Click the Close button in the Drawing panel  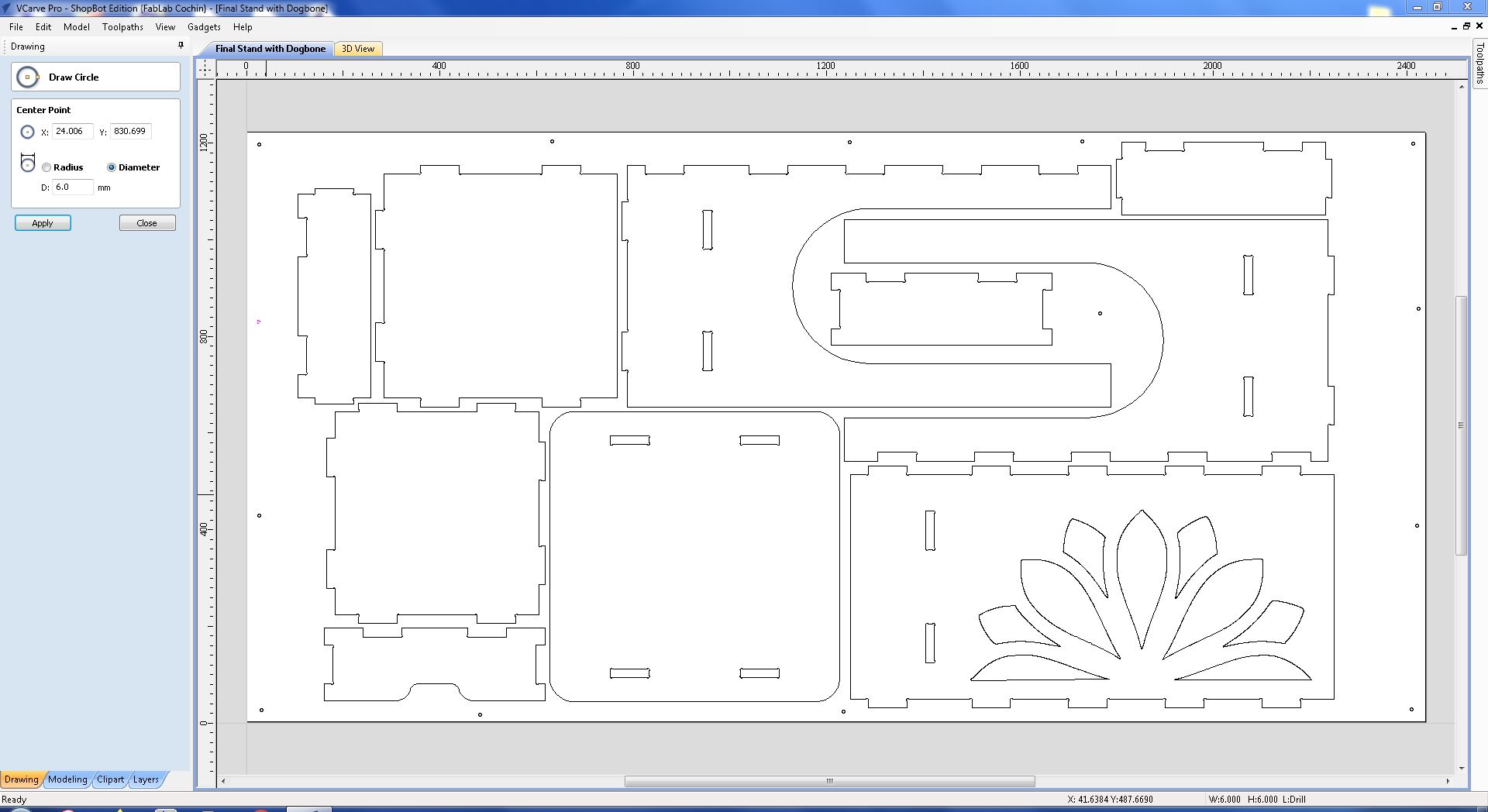(x=147, y=223)
